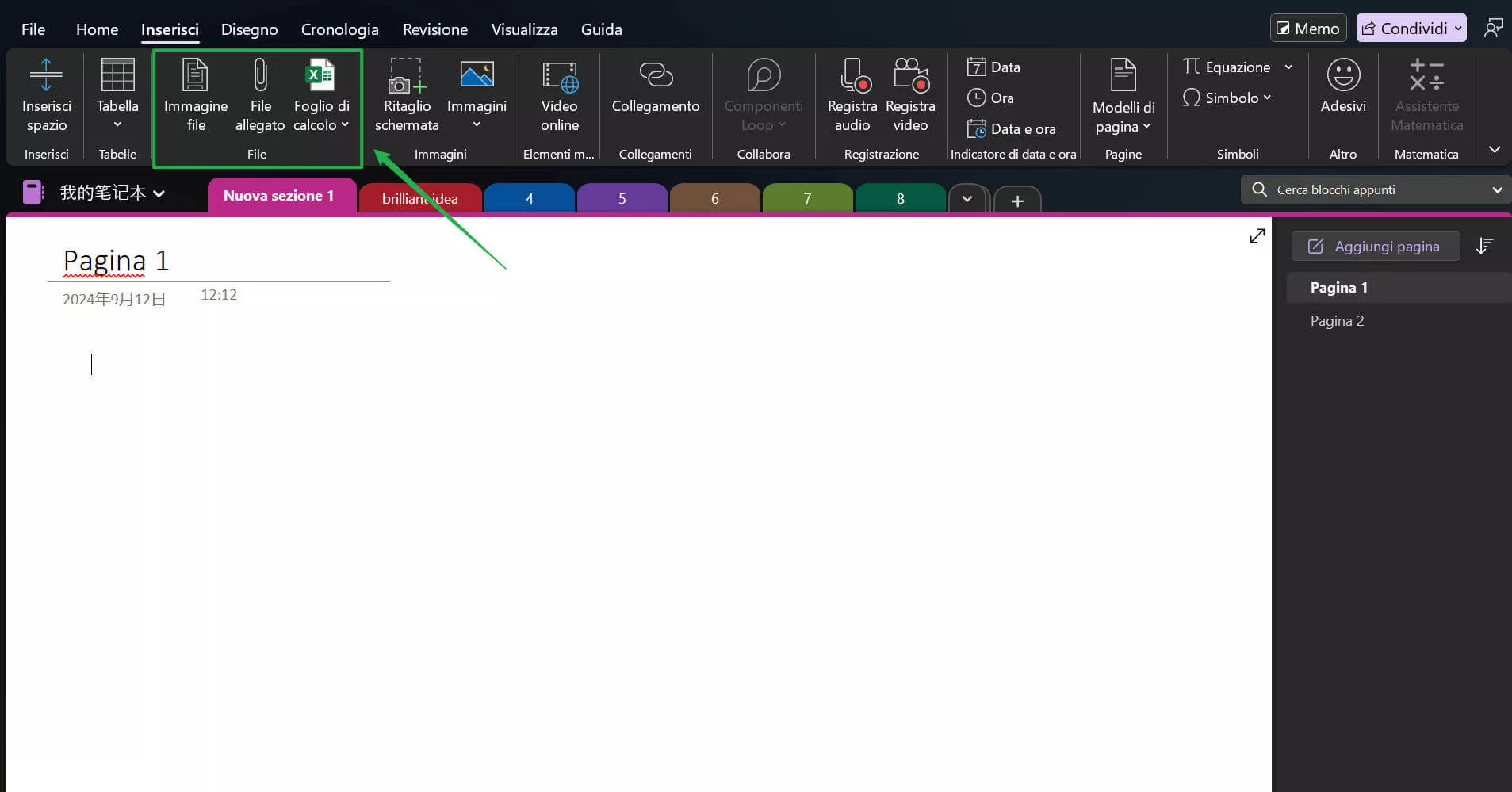Click the page time 12:12

219,295
